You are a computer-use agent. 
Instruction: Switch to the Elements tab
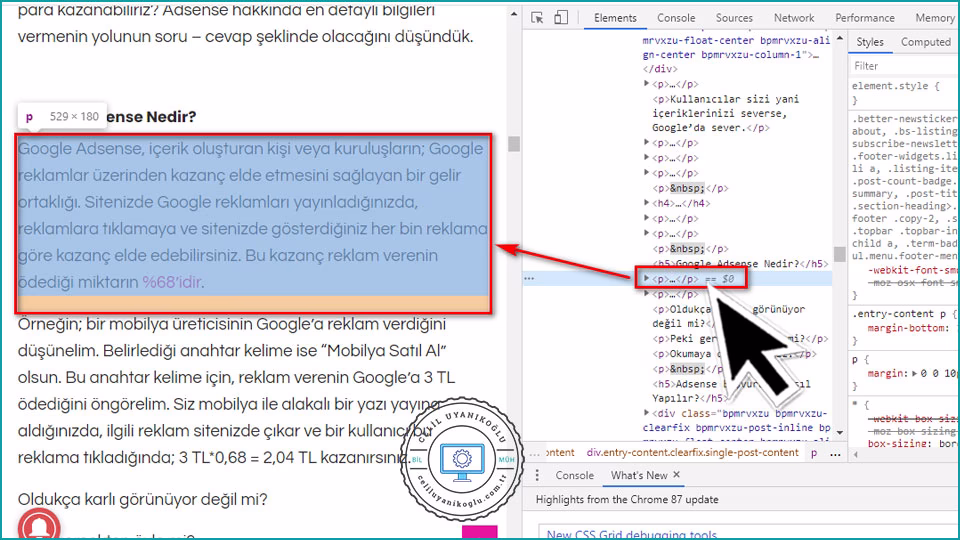615,18
